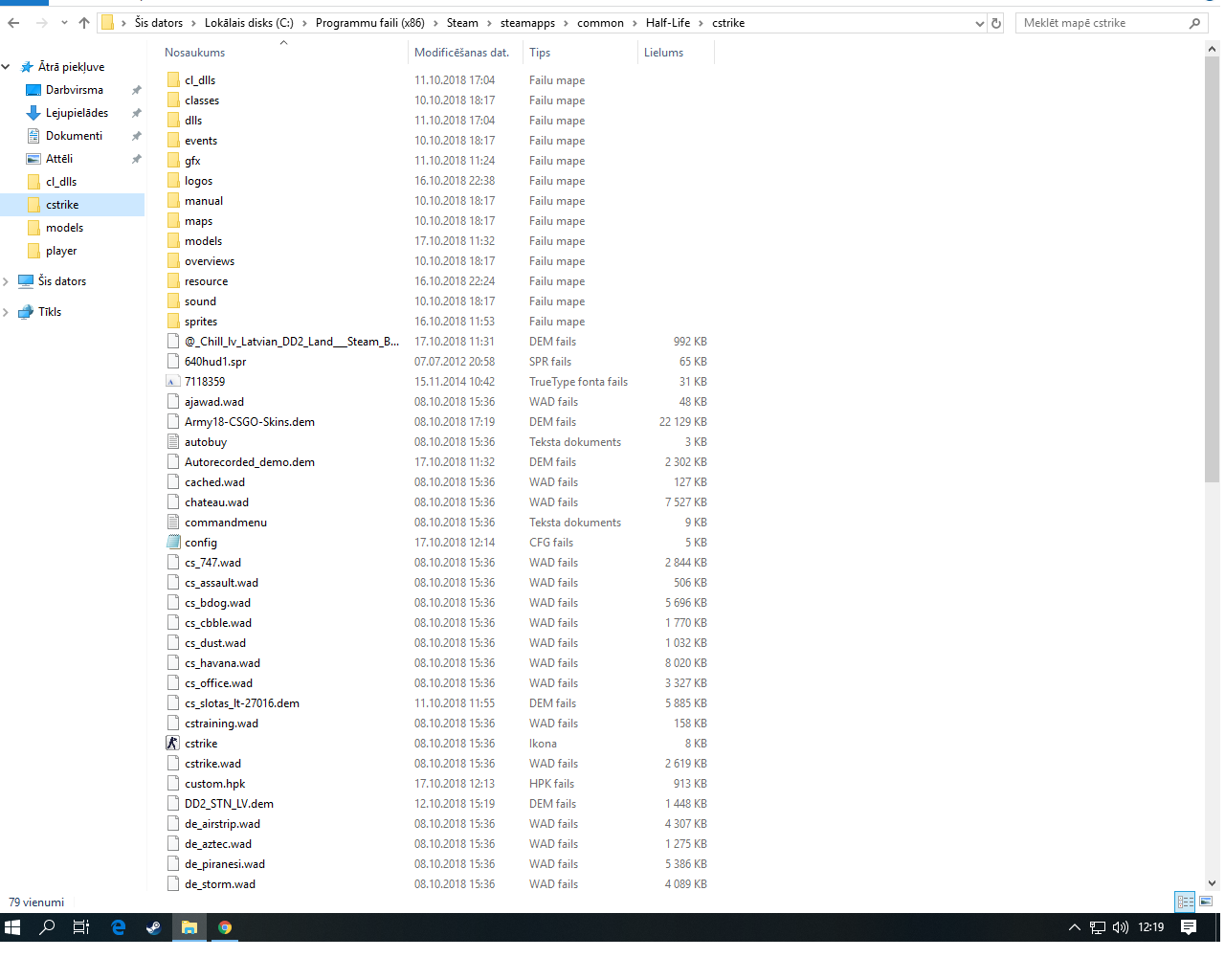Open Google Chrome from the taskbar
Screen dimensions: 1225x980
pos(225,927)
